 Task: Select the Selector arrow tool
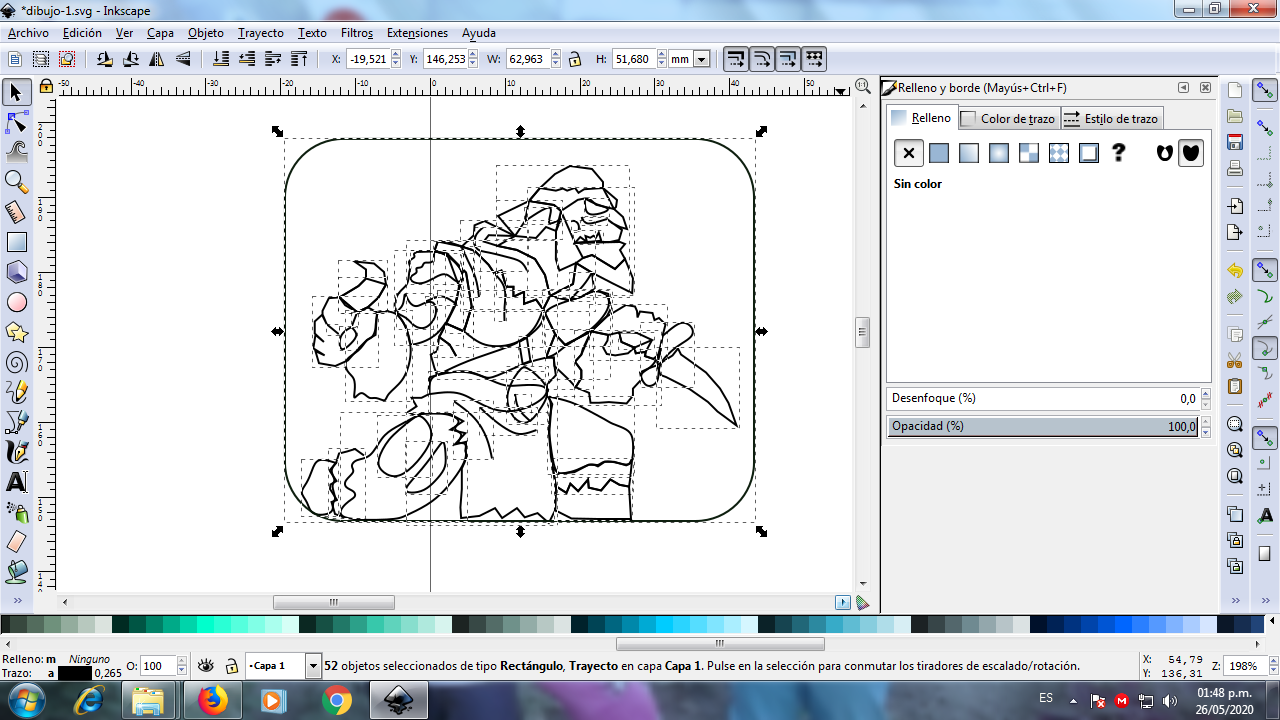click(x=16, y=93)
